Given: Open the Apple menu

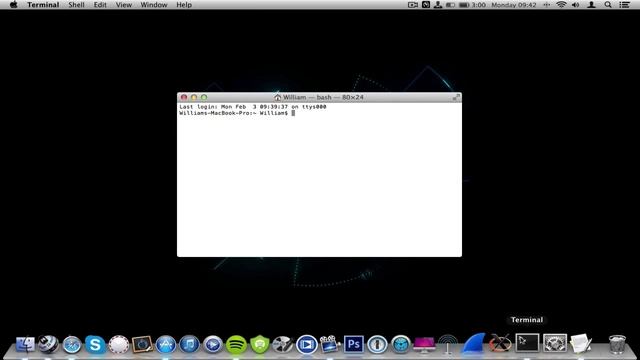Looking at the screenshot, I should coord(13,5).
